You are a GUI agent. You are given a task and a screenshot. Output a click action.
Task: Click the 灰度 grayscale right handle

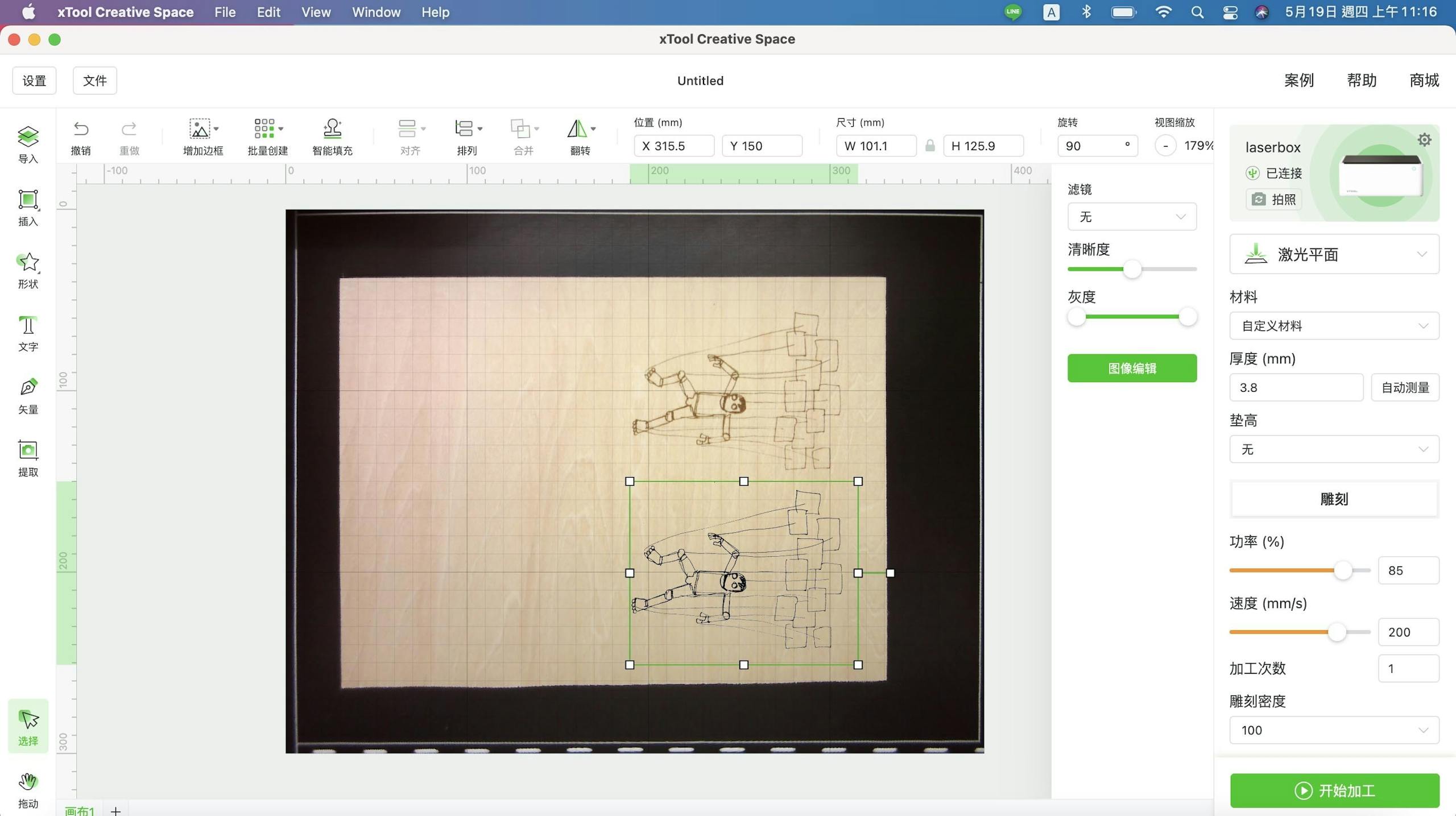coord(1188,317)
